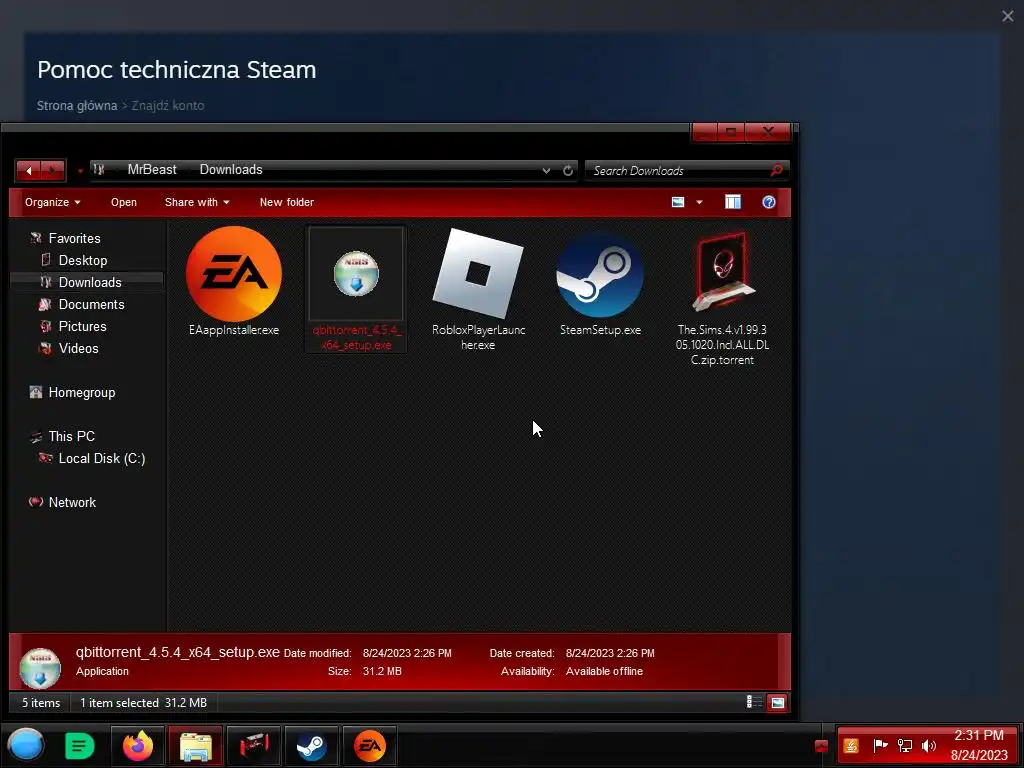Expand the address bar history dropdown
This screenshot has height=768, width=1024.
[546, 170]
